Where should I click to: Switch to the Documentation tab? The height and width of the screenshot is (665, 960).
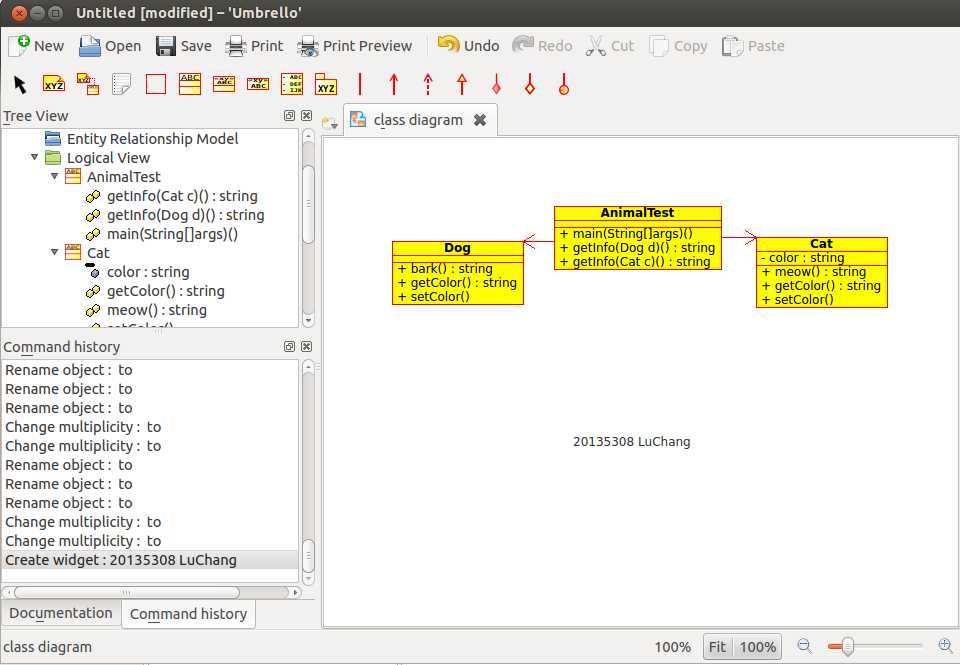click(61, 613)
